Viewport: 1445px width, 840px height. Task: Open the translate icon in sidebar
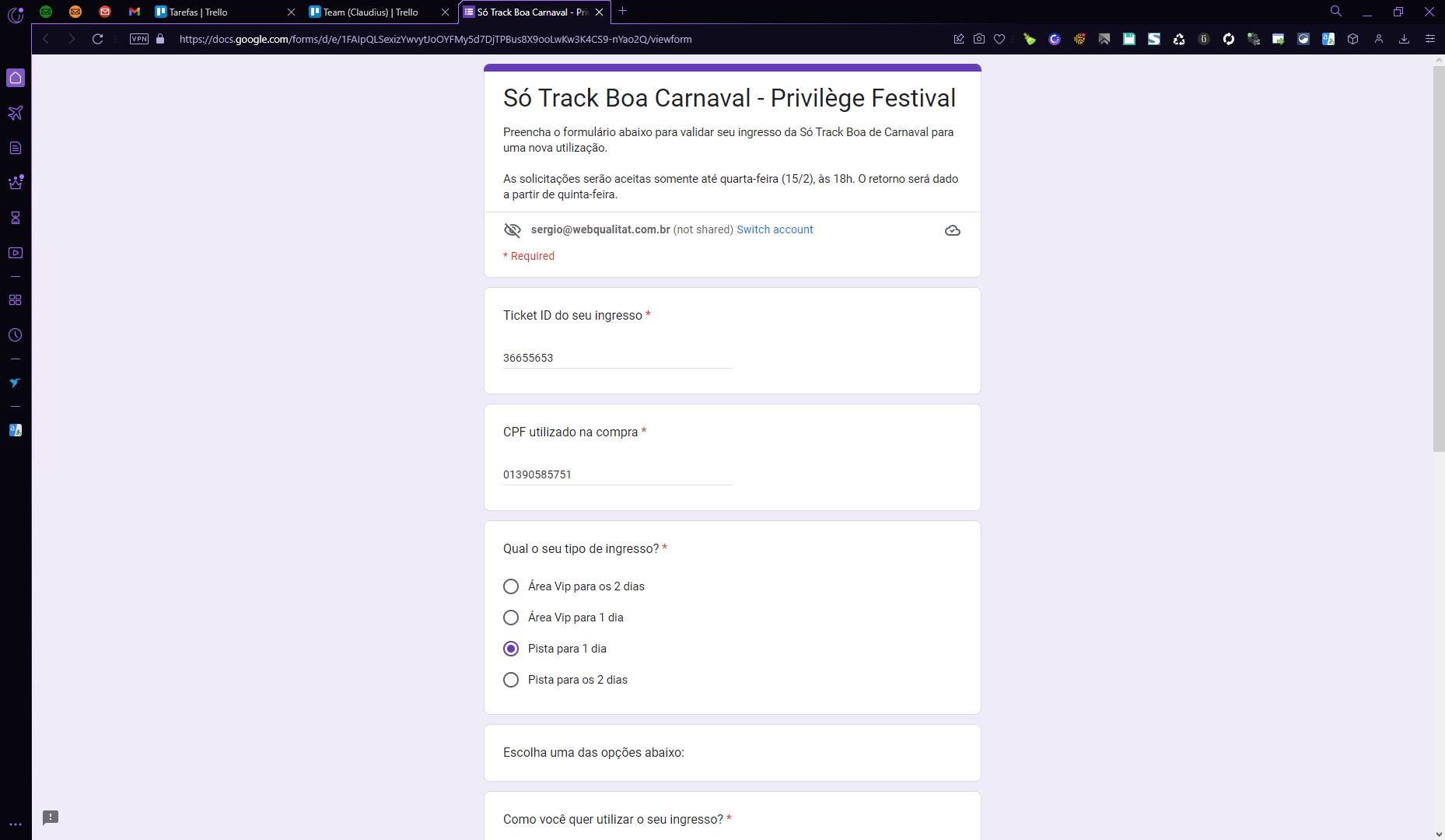click(x=16, y=430)
